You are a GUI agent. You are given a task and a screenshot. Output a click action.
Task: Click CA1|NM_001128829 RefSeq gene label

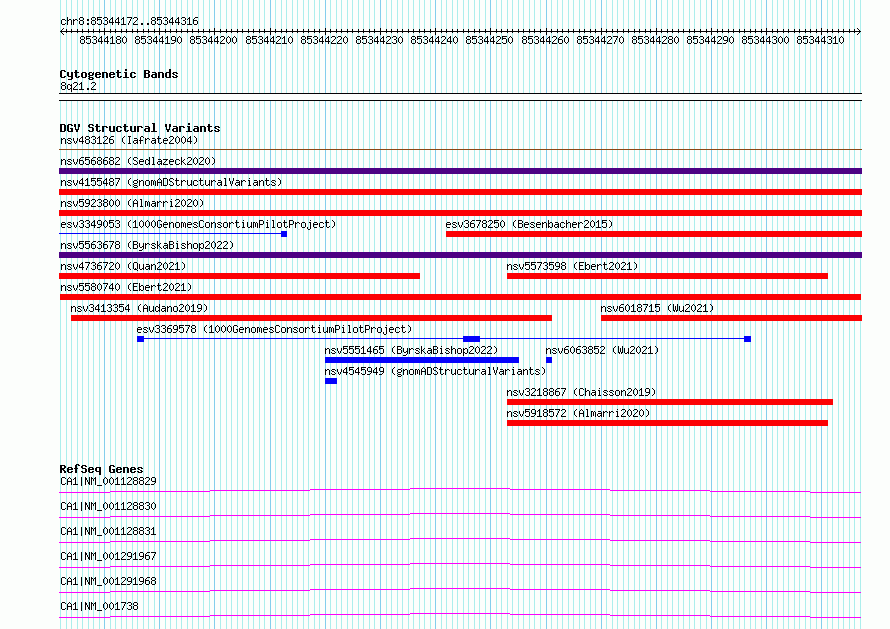point(108,481)
